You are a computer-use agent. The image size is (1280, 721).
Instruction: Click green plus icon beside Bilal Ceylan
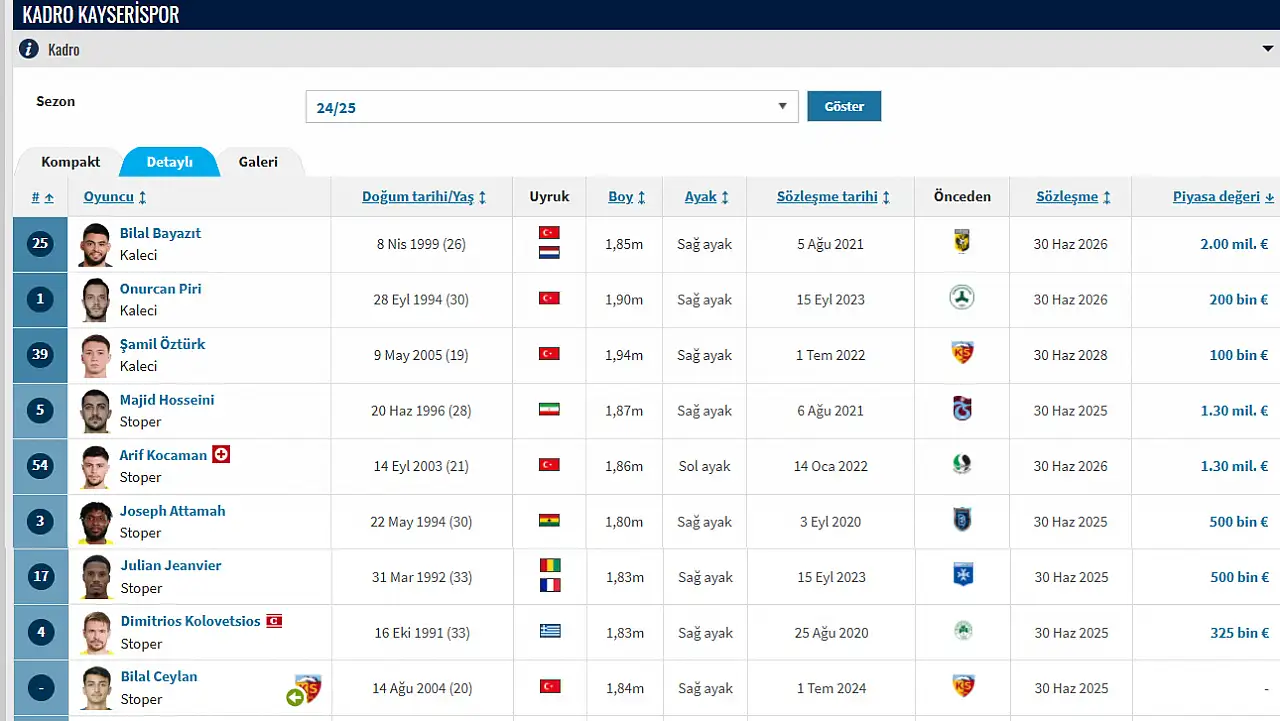[x=295, y=697]
